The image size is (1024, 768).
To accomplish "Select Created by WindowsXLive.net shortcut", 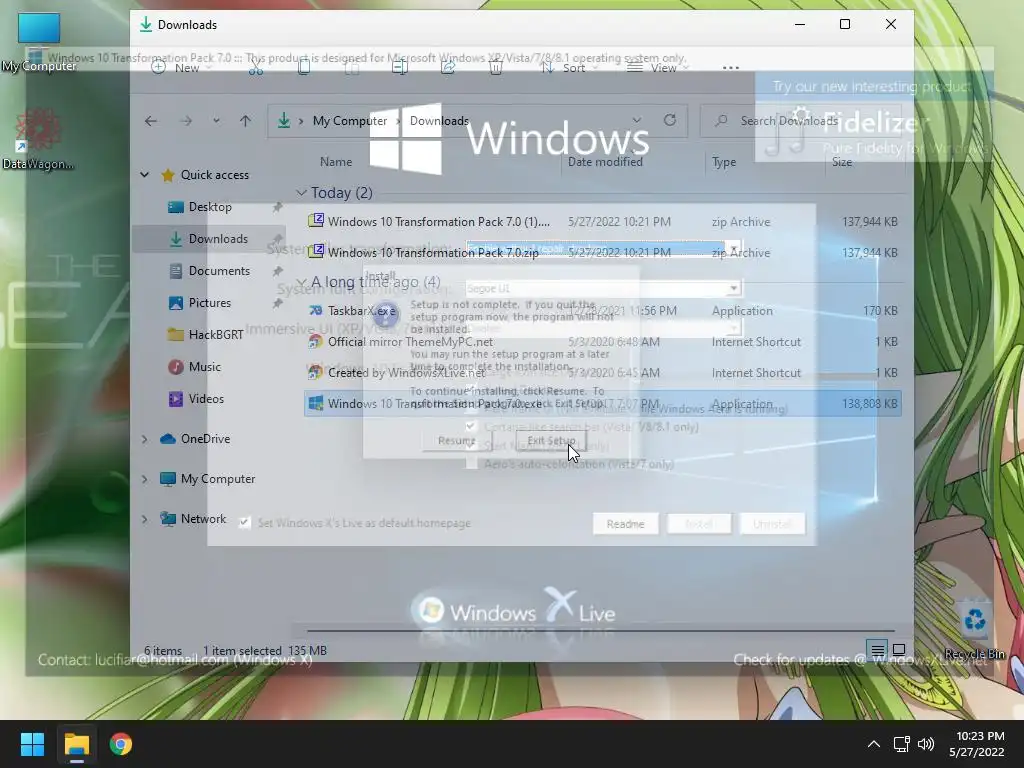I will [602, 372].
